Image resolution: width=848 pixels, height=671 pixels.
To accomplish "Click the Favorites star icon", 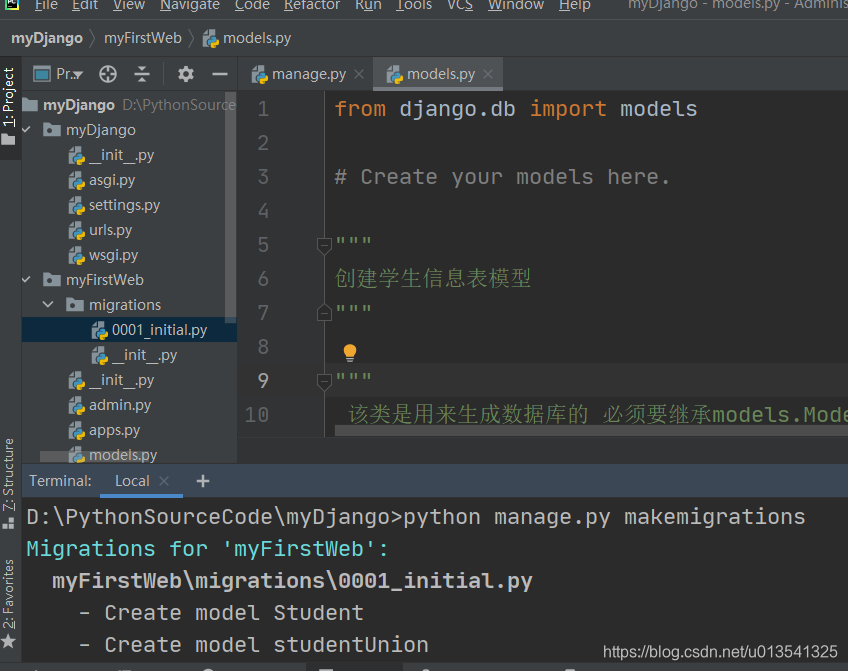I will pos(9,642).
